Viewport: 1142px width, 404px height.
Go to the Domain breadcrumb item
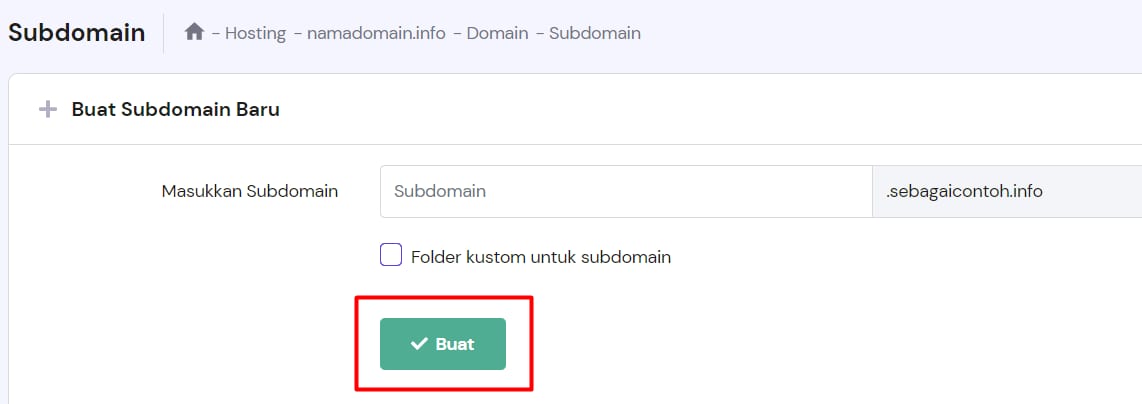[497, 33]
